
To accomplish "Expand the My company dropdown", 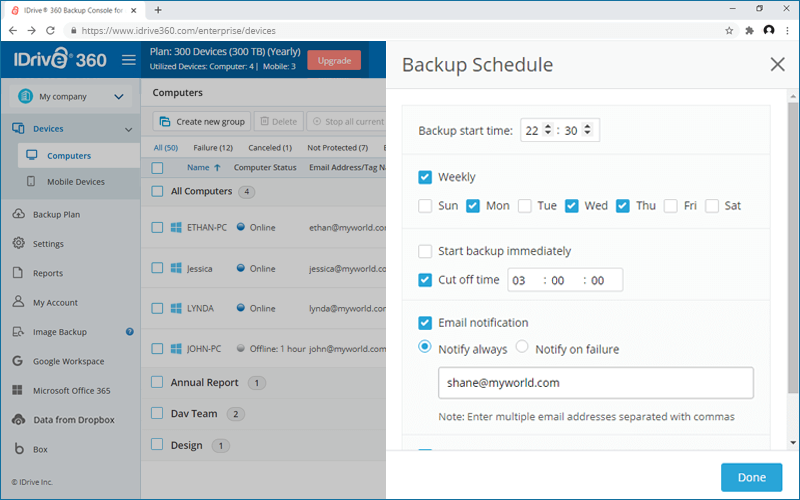I will pos(118,96).
